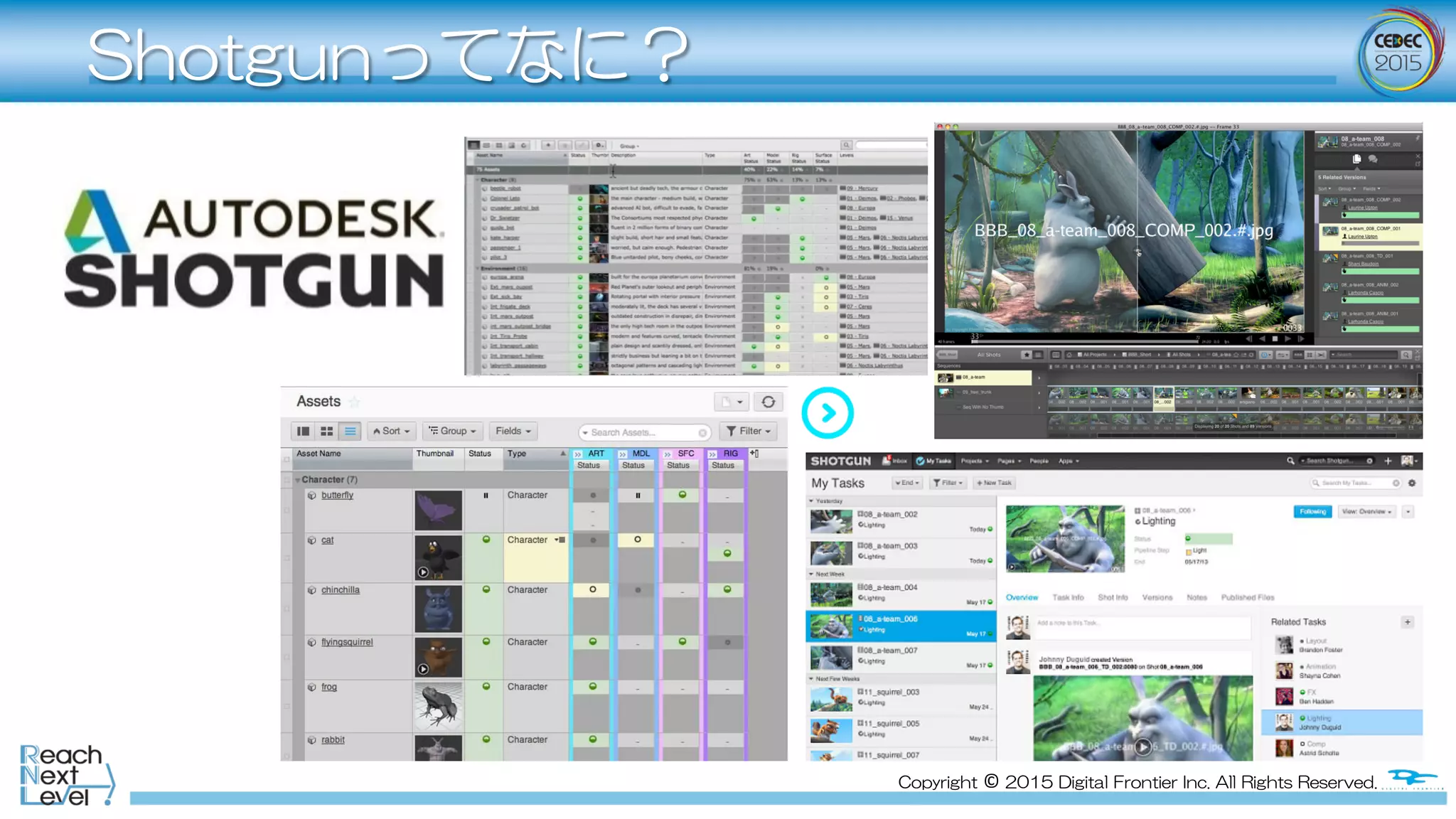Open My Tasks settings gear
1456x819 pixels.
click(1412, 483)
